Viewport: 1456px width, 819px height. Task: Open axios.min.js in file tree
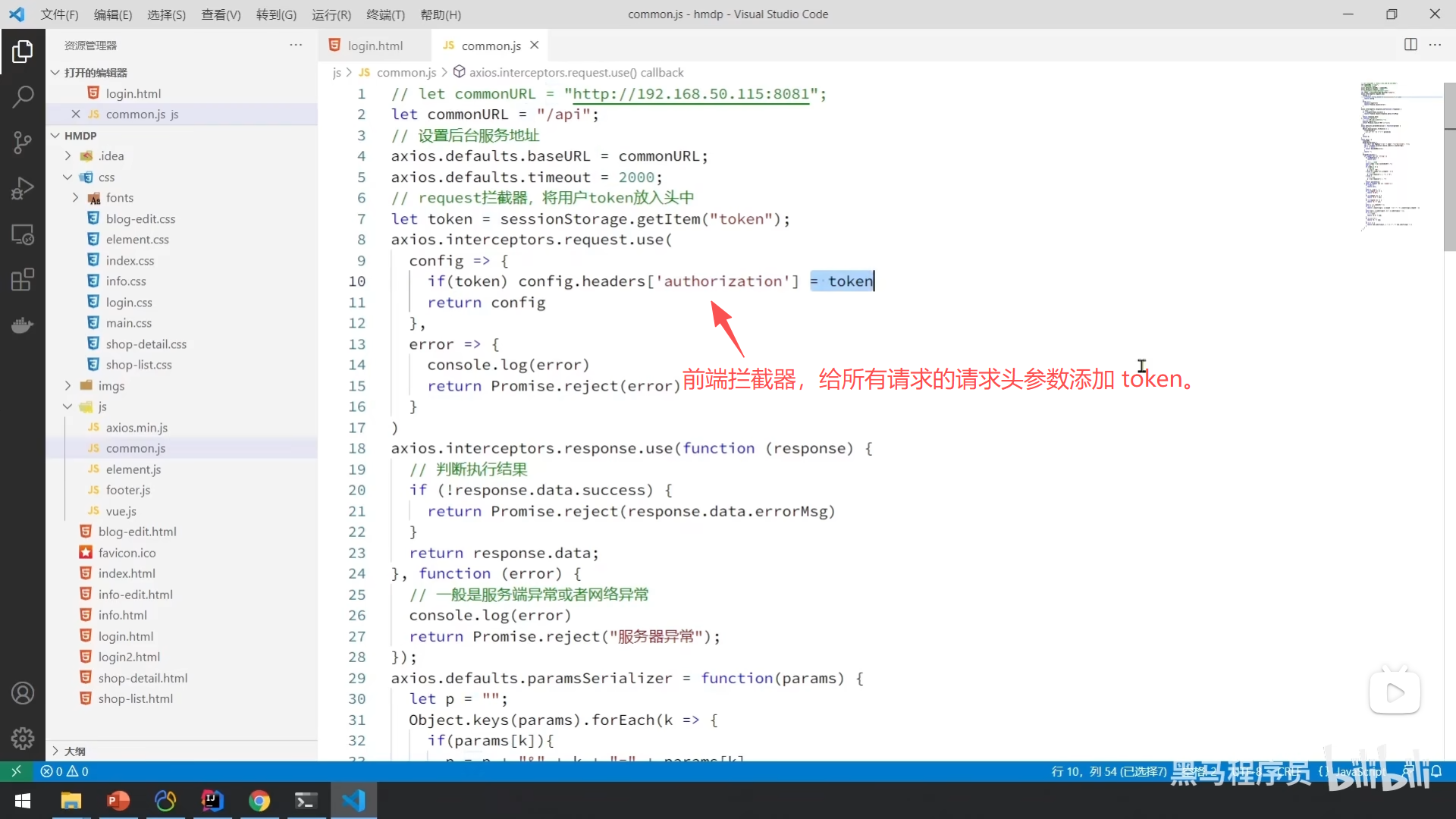pos(136,427)
